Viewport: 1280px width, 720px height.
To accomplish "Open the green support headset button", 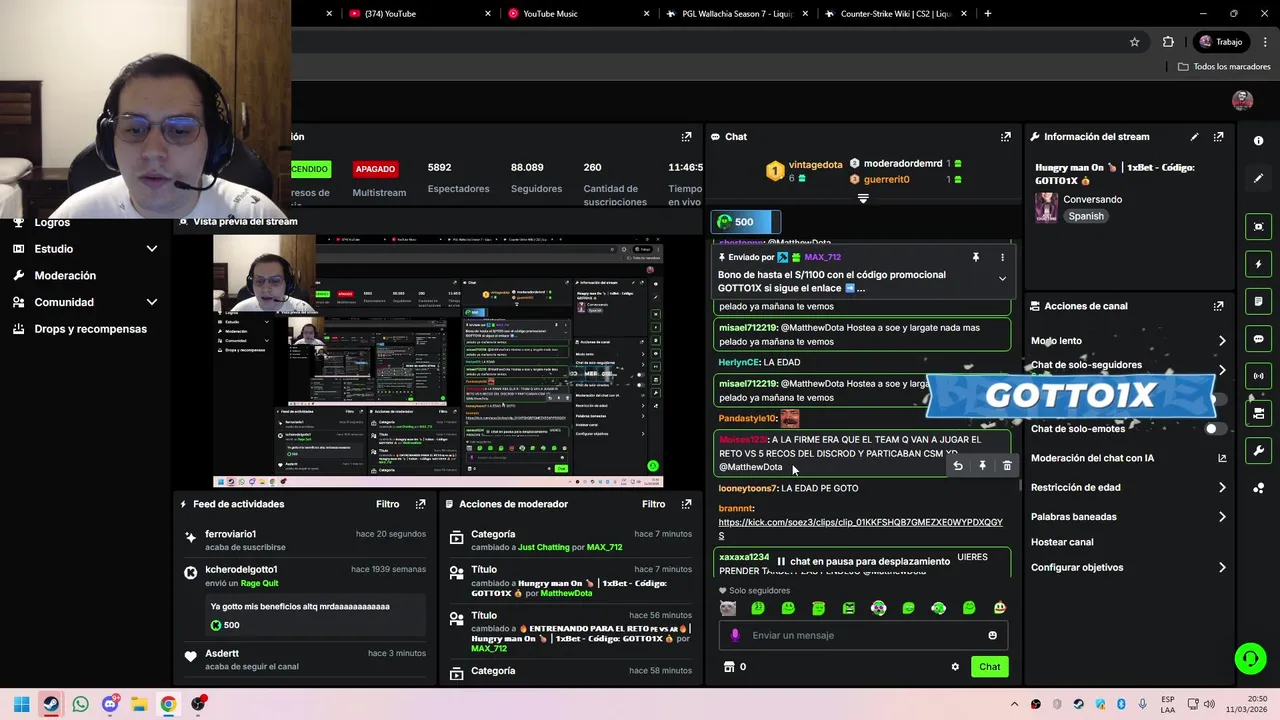I will pos(1250,658).
